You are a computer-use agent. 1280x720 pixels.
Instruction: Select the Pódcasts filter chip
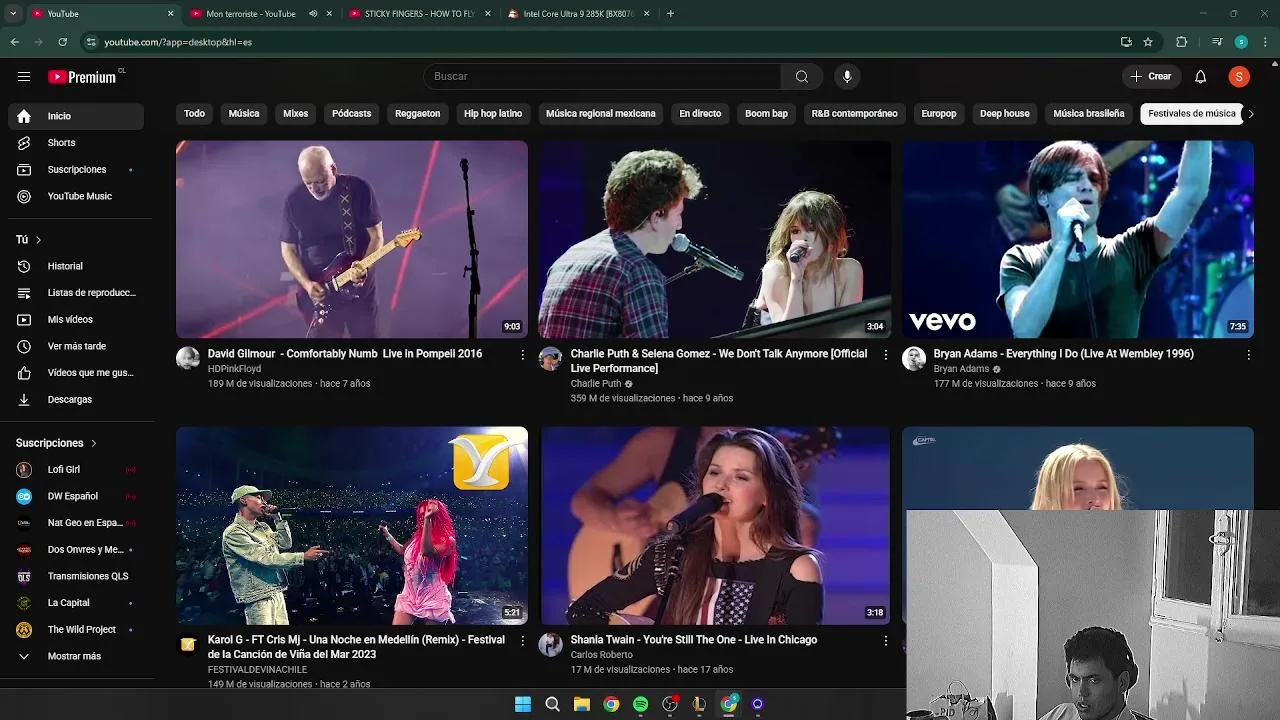click(351, 114)
